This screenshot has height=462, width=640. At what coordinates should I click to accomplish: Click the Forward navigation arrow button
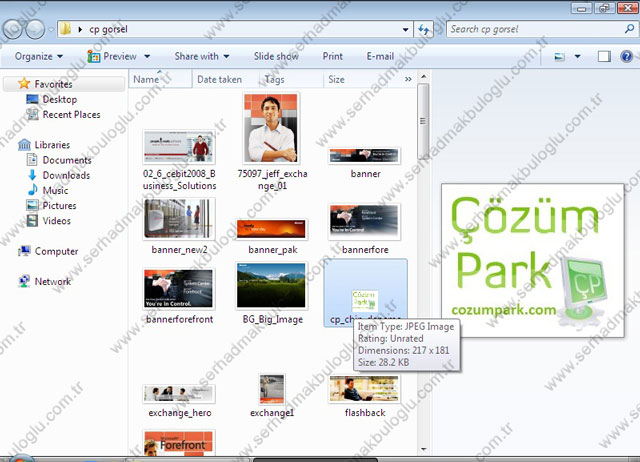pyautogui.click(x=35, y=29)
